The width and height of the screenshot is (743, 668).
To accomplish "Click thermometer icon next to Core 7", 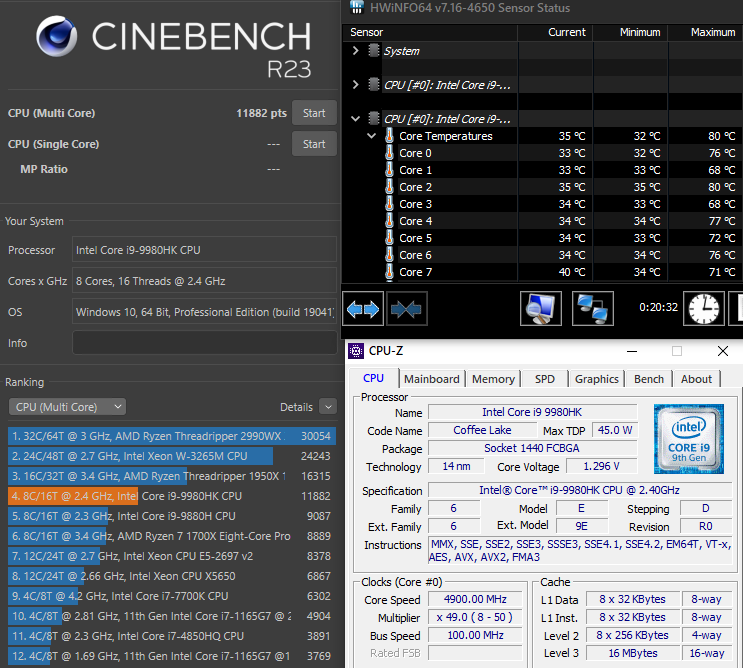I will coord(389,272).
